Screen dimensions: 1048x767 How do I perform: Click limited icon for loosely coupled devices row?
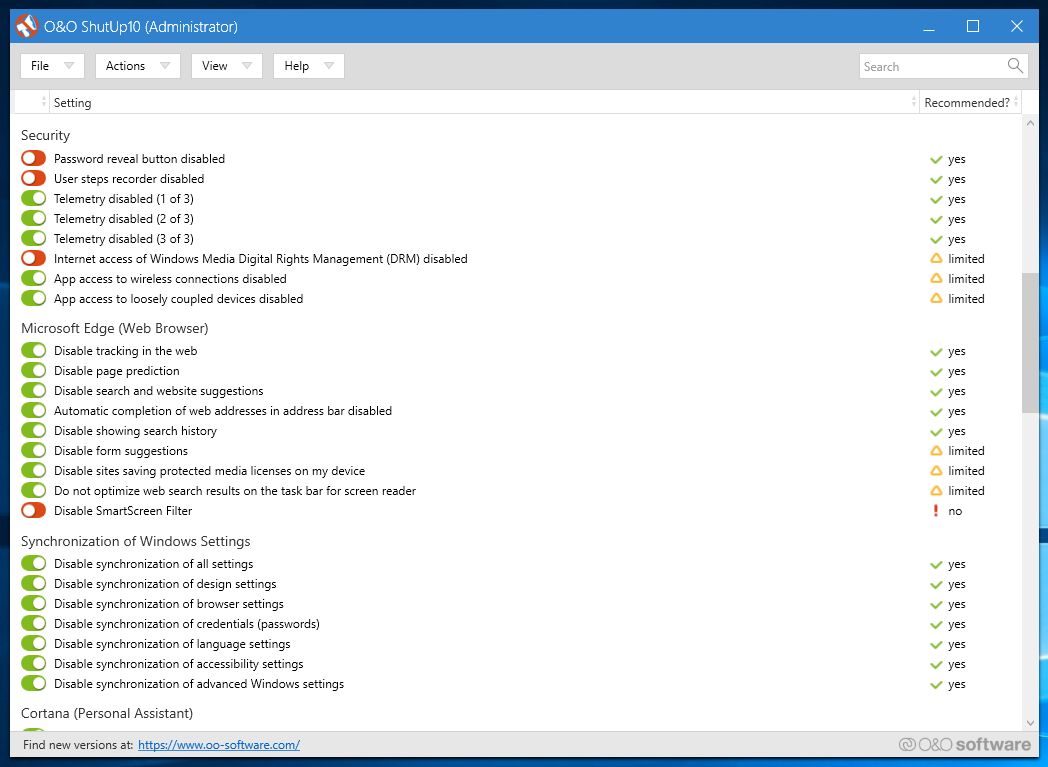coord(936,299)
